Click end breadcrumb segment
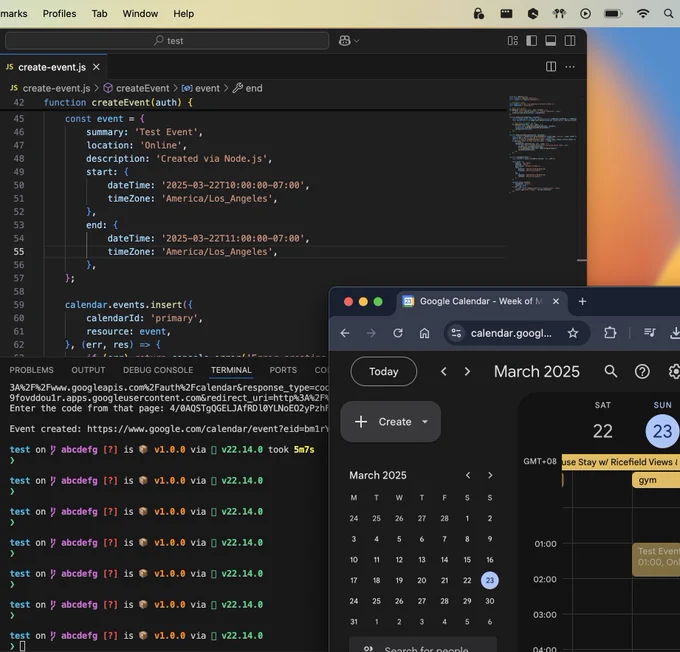The height and width of the screenshot is (652, 680). pos(248,88)
